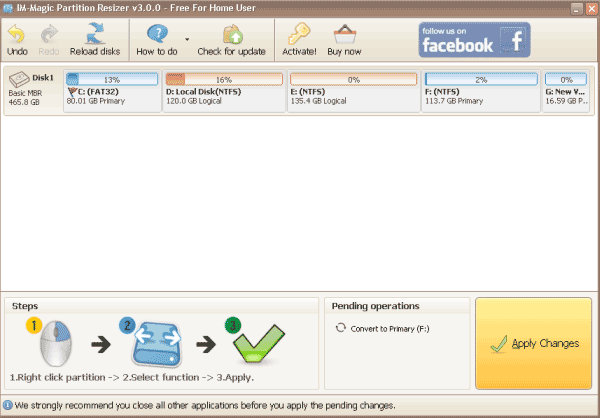Select the G: New Volume partition
Screen dimensions: 600x418
tap(566, 91)
